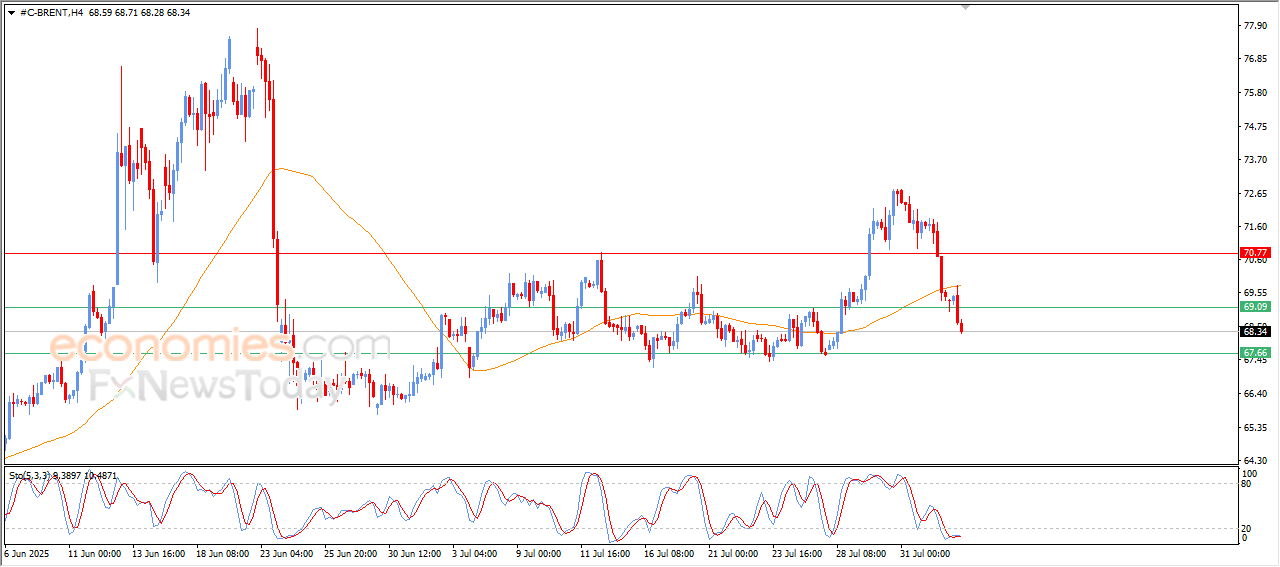
Task: Click the 77.90 price axis value
Action: [1254, 26]
